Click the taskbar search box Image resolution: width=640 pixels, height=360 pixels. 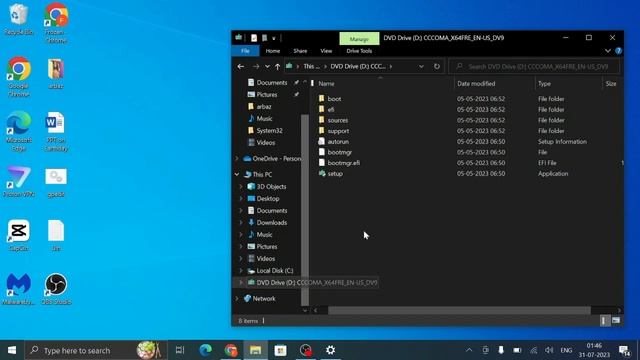pos(96,350)
